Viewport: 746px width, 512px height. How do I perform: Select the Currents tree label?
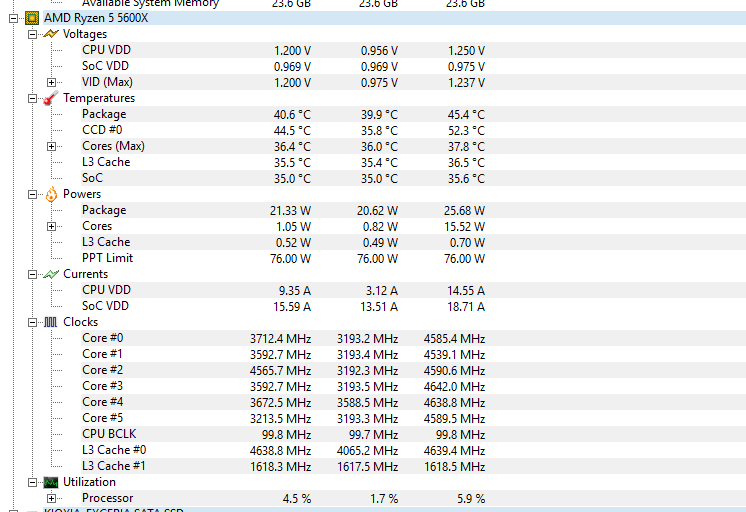pos(86,274)
